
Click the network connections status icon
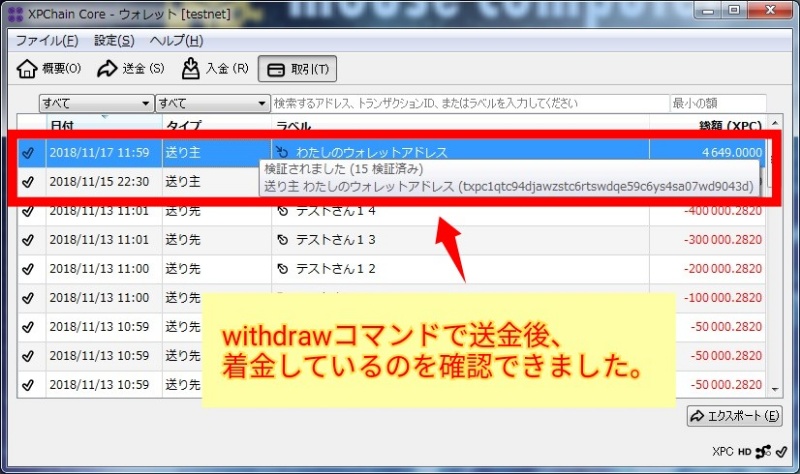pyautogui.click(x=763, y=452)
